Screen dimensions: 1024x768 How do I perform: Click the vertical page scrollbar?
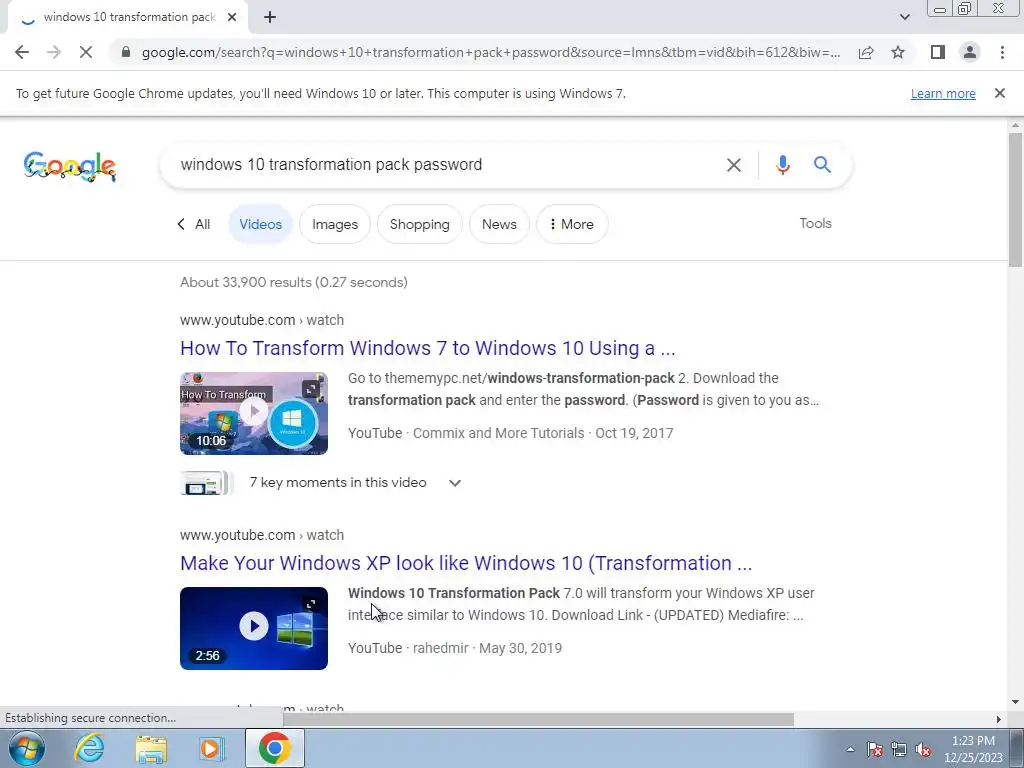1015,199
